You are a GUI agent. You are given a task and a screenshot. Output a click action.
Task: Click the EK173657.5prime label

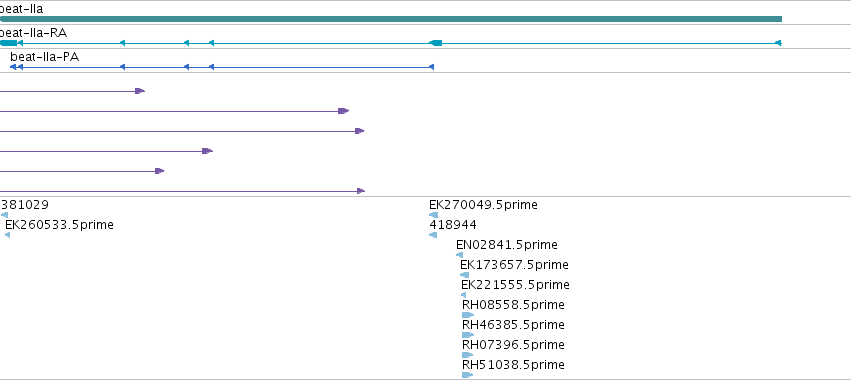514,265
